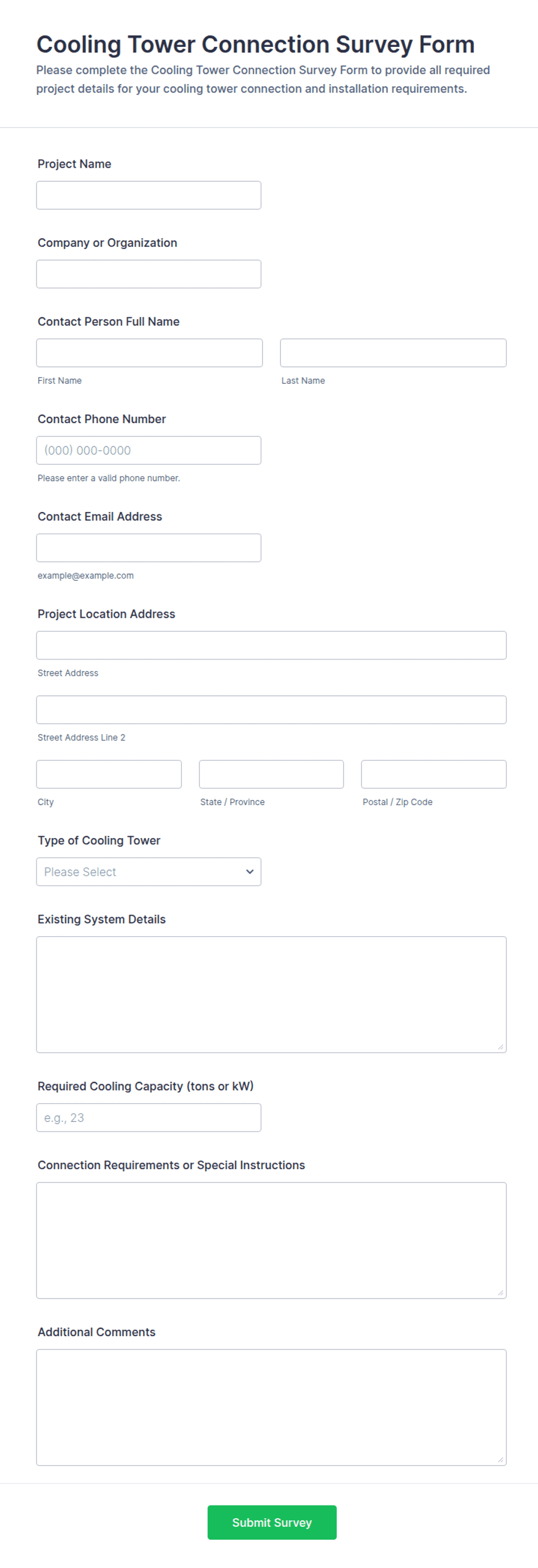Click the First Name input box
Viewport: 538px width, 1568px height.
pos(149,353)
